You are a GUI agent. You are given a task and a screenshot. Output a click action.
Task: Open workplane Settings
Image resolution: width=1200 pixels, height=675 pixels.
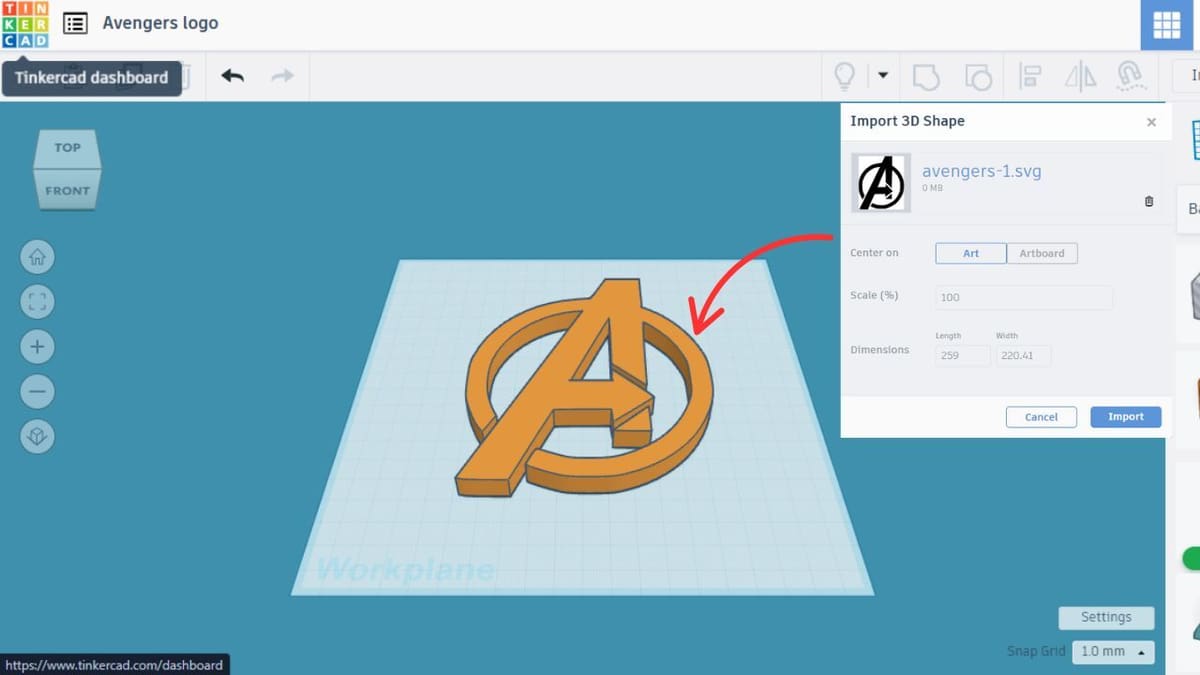(1106, 617)
